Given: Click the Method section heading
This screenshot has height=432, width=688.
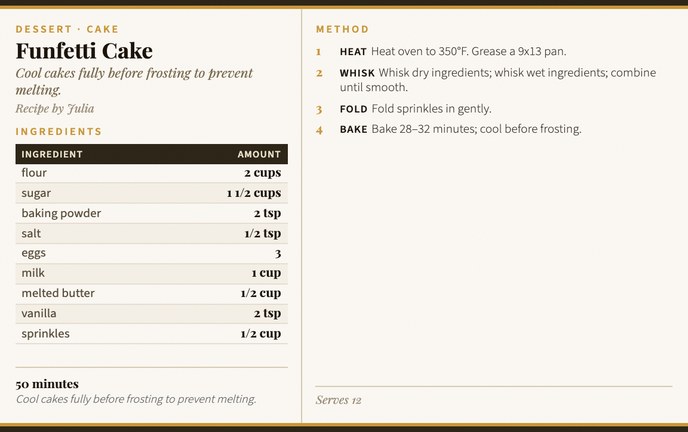Looking at the screenshot, I should coord(342,29).
